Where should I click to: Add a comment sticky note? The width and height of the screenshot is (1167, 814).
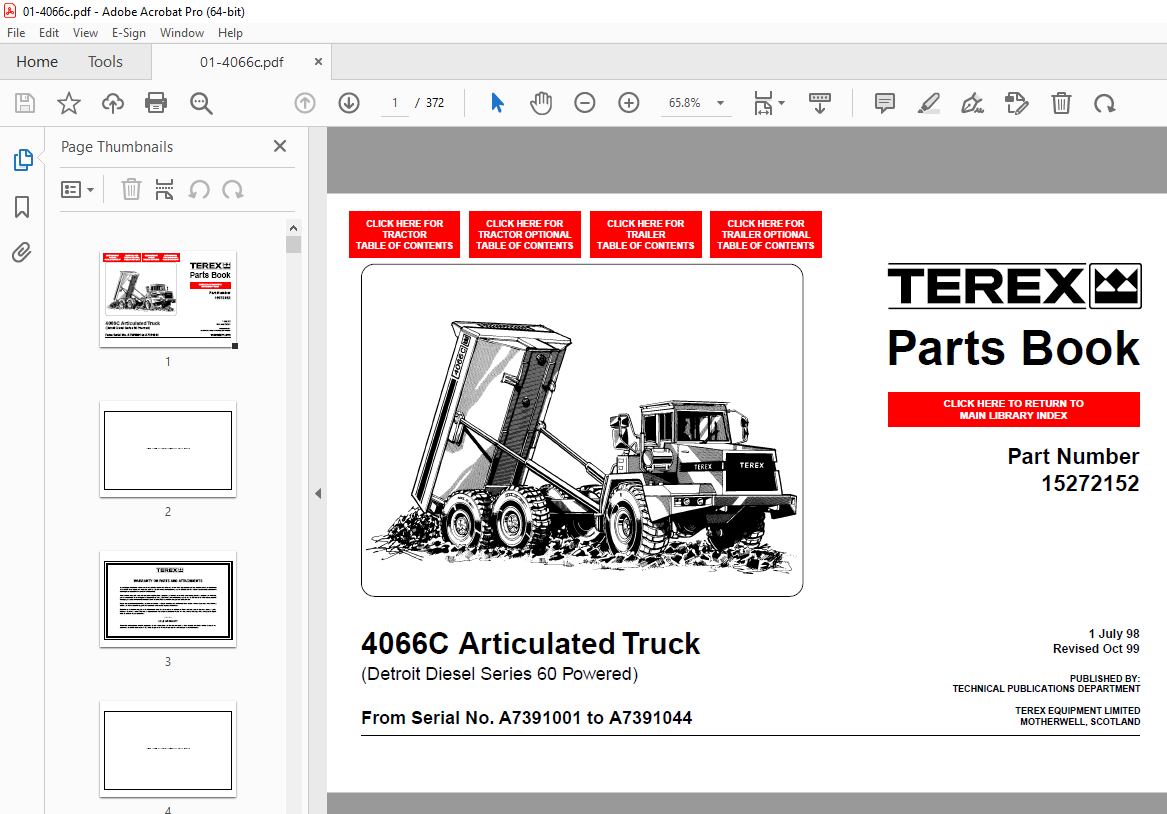point(884,103)
